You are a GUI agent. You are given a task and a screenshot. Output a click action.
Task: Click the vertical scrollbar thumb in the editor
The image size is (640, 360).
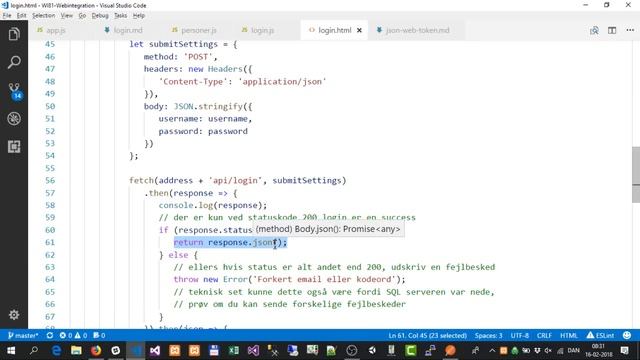coord(636,174)
